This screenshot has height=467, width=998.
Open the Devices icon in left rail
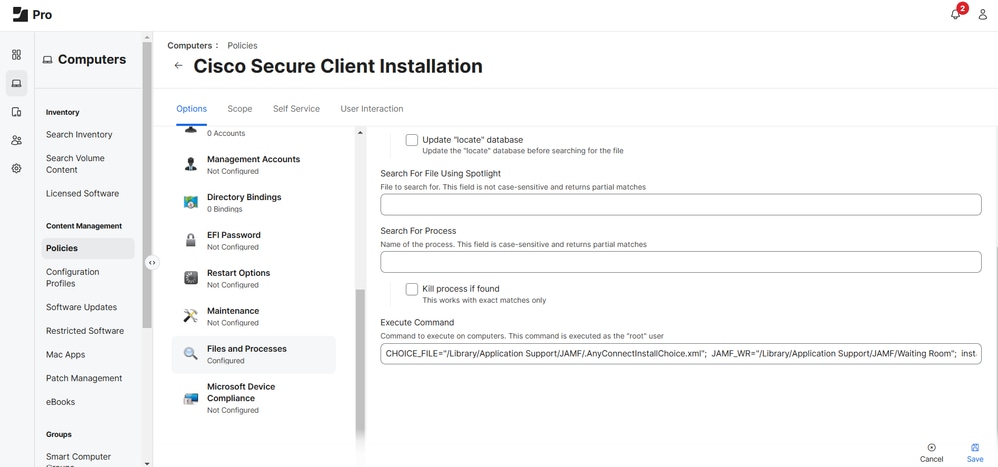(16, 112)
